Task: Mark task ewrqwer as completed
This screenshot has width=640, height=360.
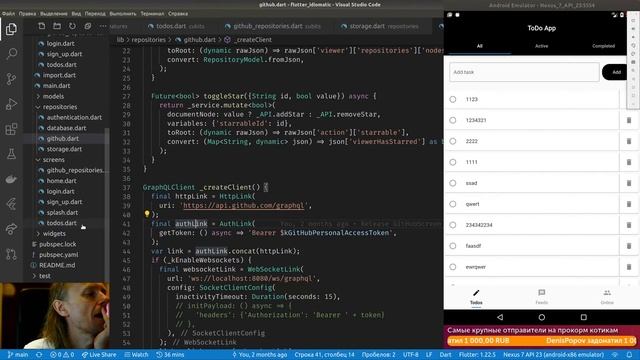Action: coord(453,267)
